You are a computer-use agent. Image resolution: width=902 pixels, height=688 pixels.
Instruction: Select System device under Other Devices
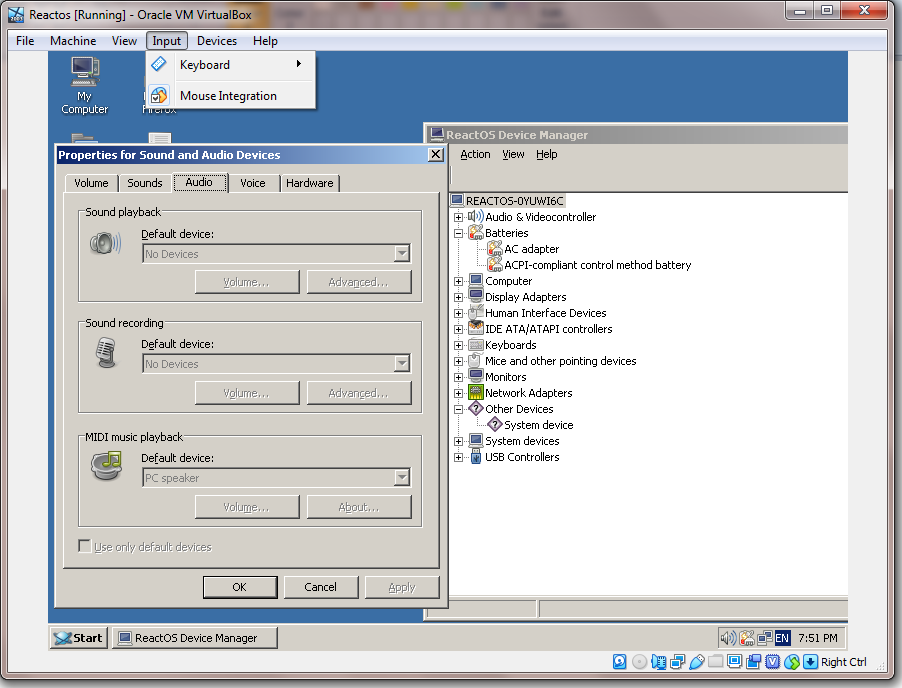click(x=538, y=425)
